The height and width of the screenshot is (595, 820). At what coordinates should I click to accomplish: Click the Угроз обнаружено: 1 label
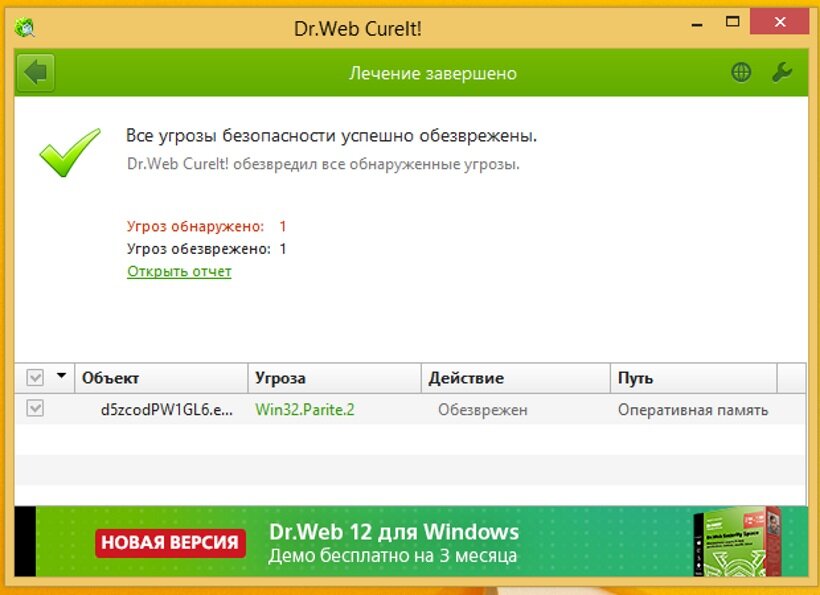click(x=206, y=226)
